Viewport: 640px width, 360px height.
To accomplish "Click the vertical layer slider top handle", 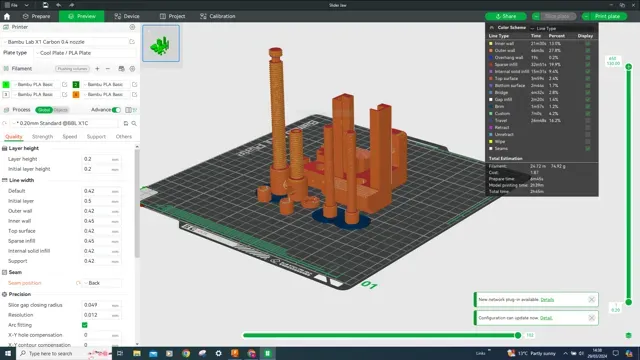I will click(x=629, y=67).
